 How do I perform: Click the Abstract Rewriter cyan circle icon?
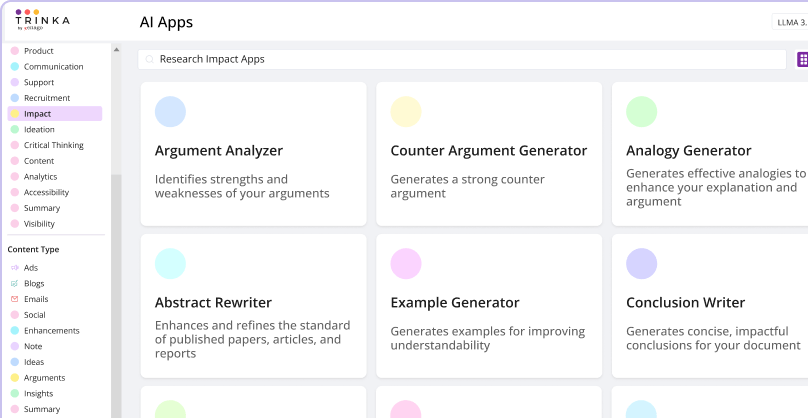(x=170, y=264)
